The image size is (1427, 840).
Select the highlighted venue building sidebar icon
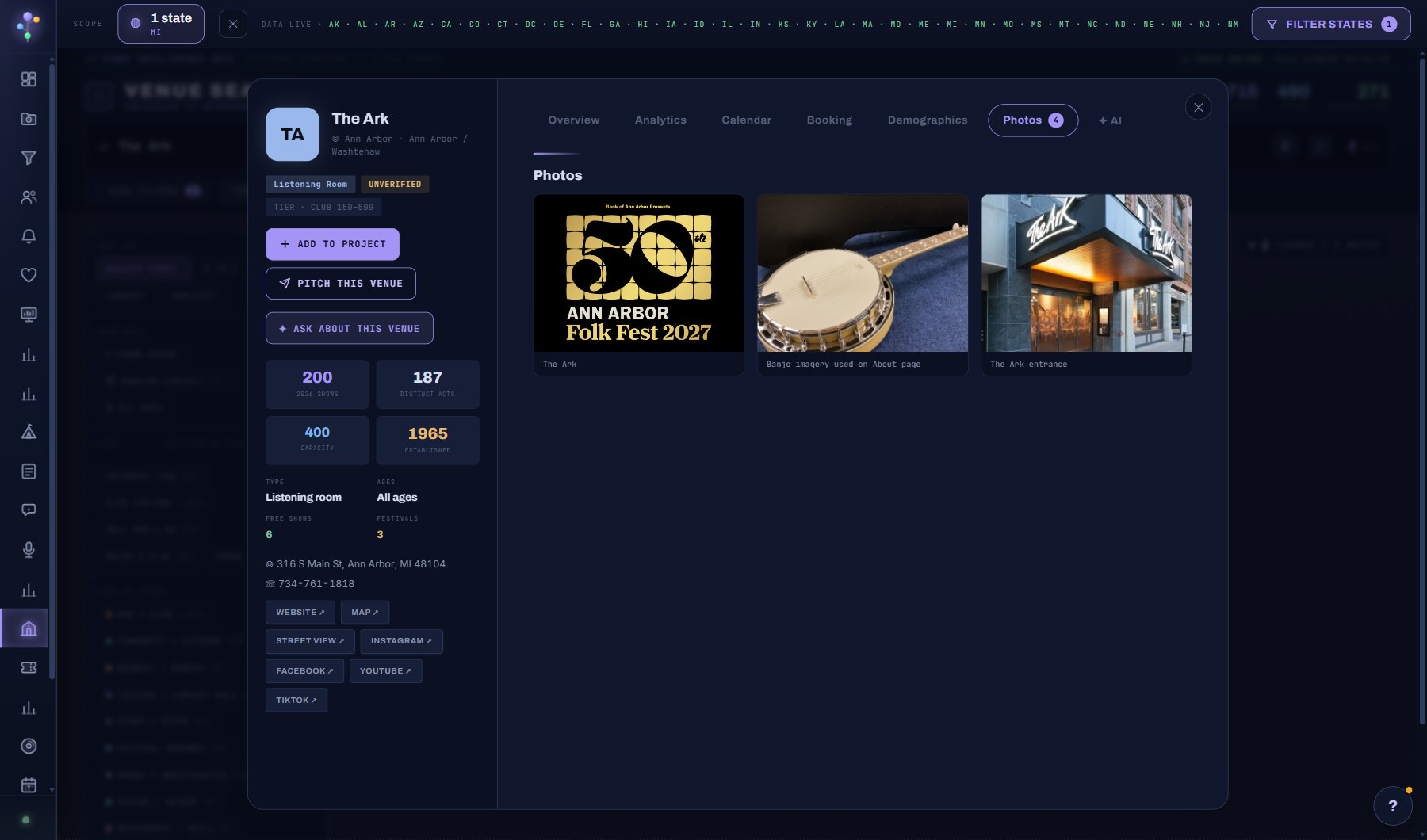pos(29,628)
